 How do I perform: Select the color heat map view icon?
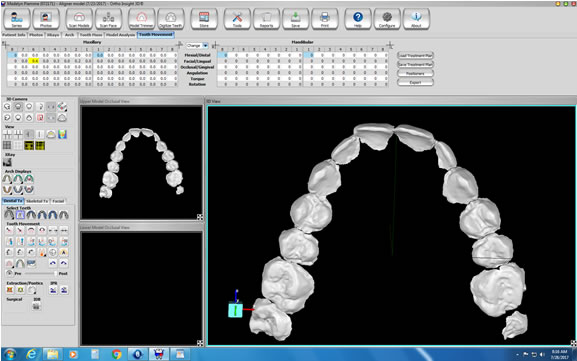pyautogui.click(x=62, y=134)
